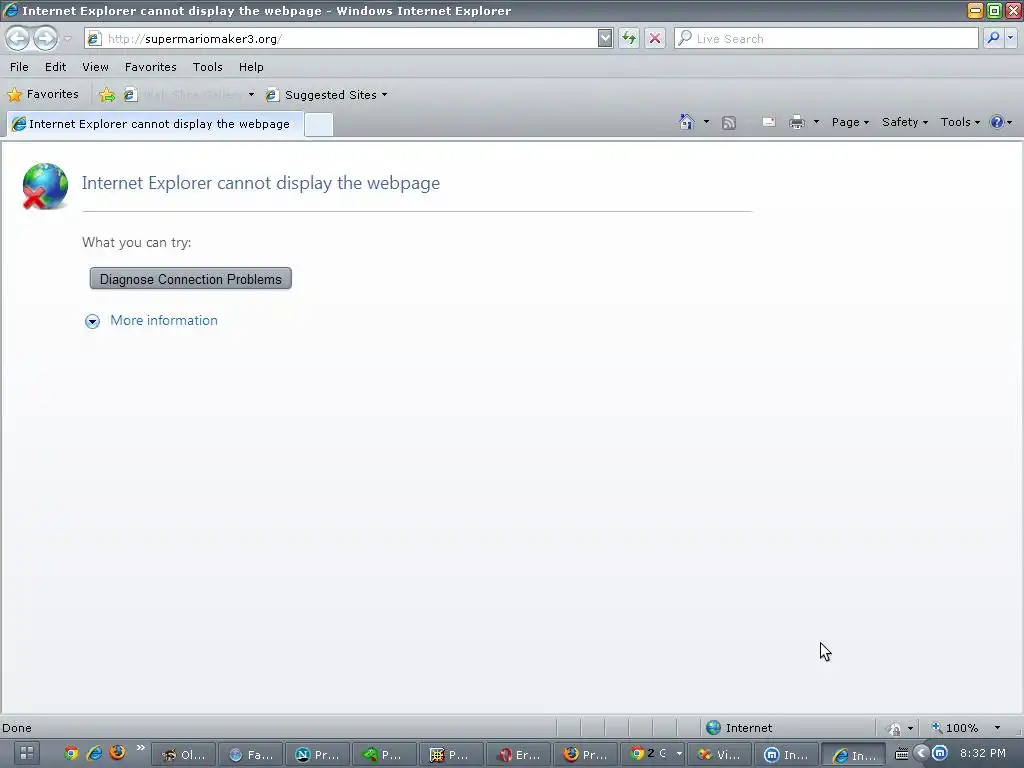This screenshot has width=1024, height=768.
Task: Click the red Stop loading icon
Action: pos(654,39)
